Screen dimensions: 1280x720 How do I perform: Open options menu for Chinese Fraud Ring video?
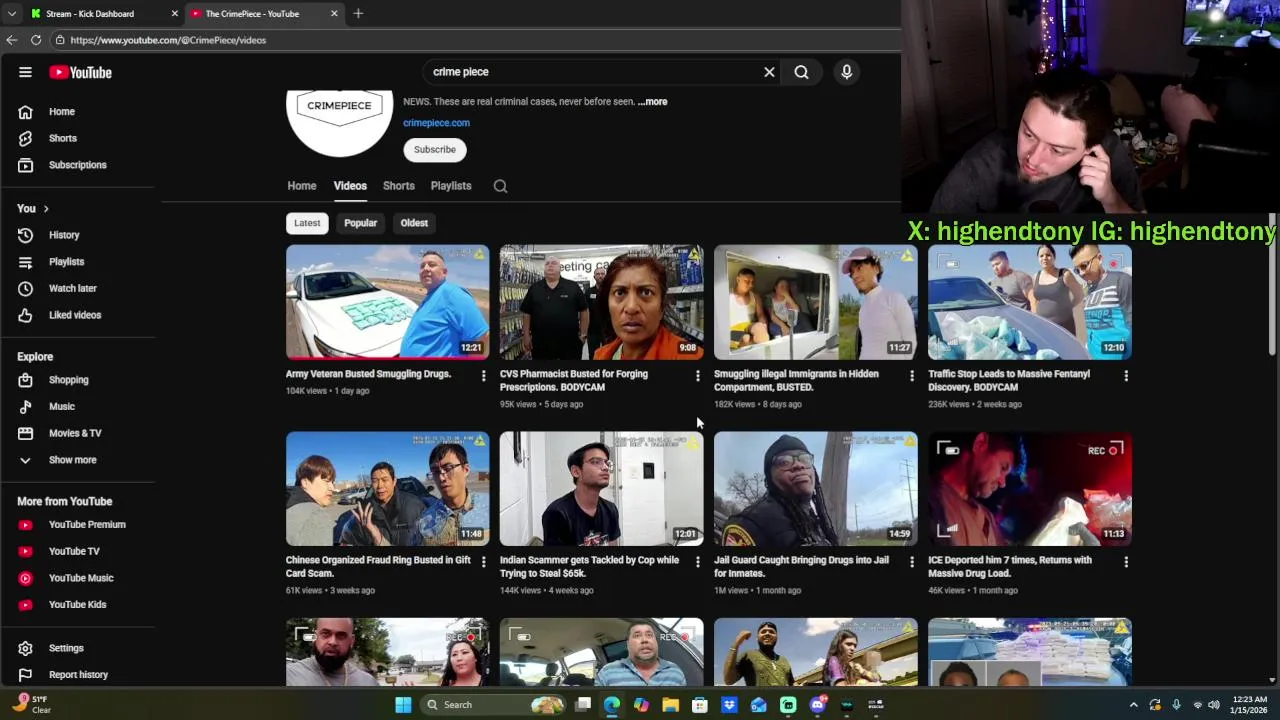(x=484, y=562)
